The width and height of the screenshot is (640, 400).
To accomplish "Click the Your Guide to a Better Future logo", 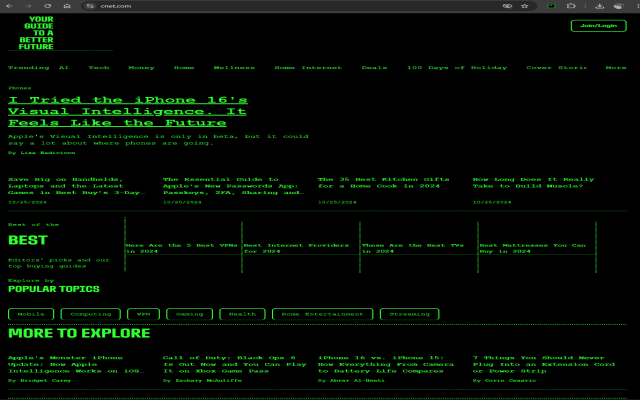I will [x=36, y=33].
